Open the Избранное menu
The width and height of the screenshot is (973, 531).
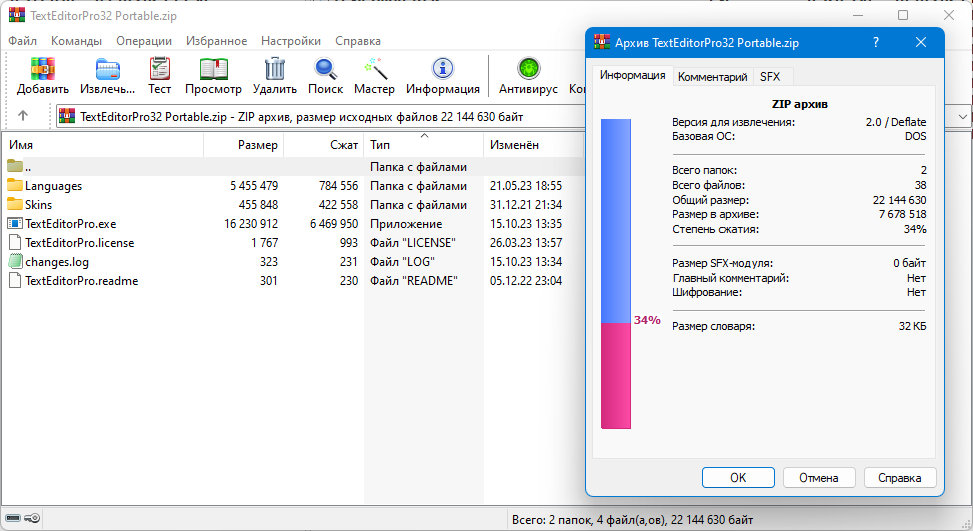pyautogui.click(x=217, y=41)
